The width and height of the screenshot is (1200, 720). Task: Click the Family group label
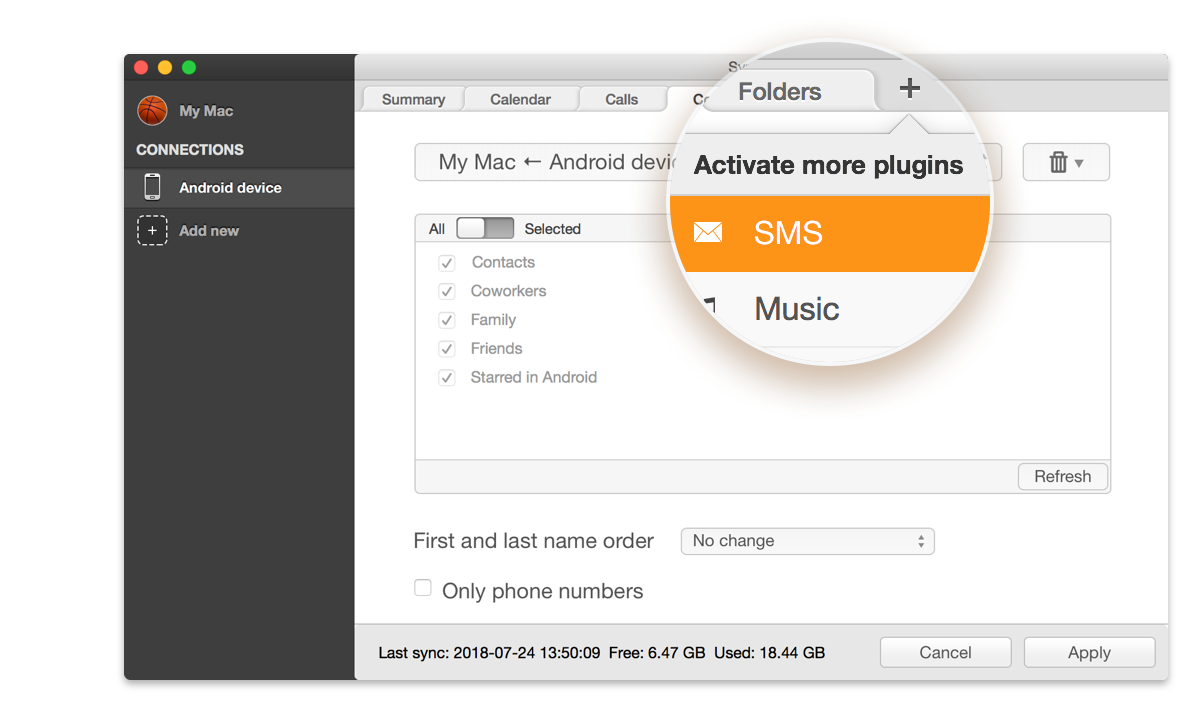pyautogui.click(x=493, y=320)
